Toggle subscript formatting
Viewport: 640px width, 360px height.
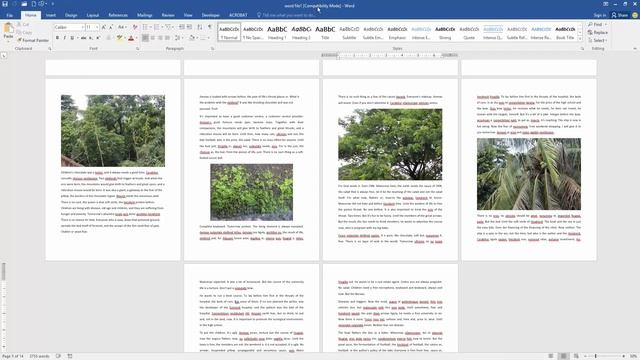point(91,38)
